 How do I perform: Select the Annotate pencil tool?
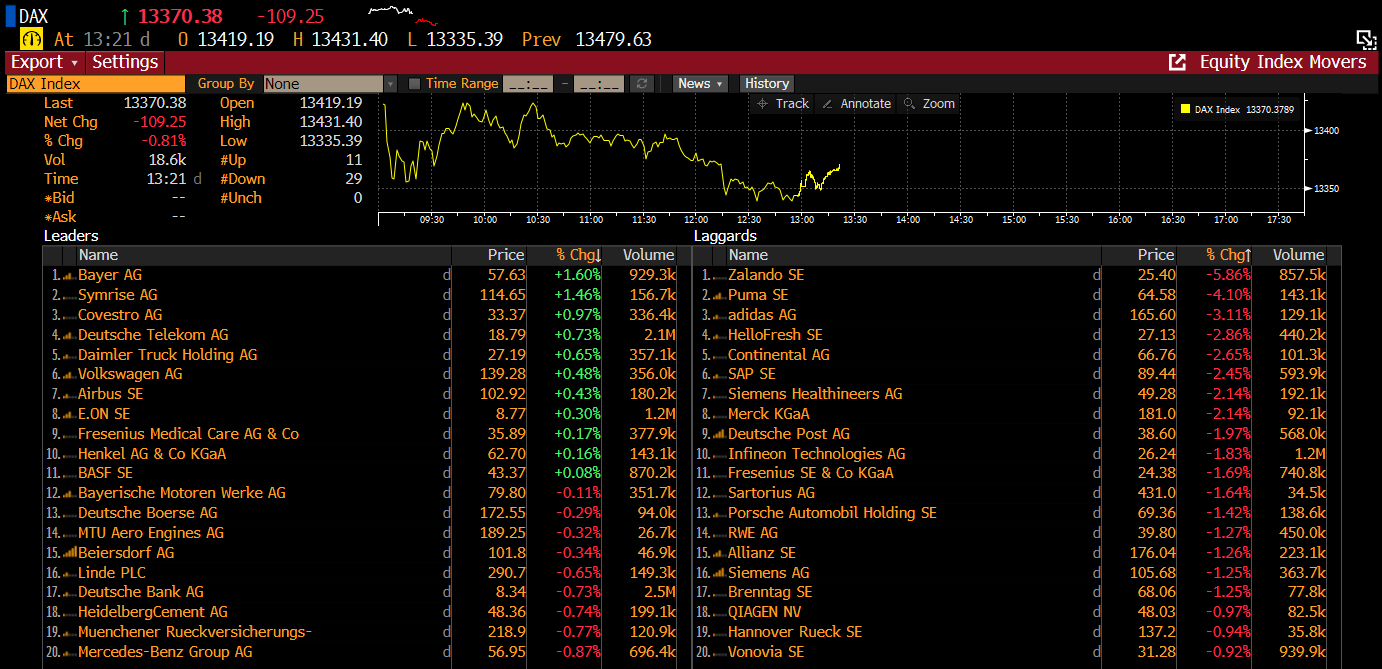pos(855,104)
